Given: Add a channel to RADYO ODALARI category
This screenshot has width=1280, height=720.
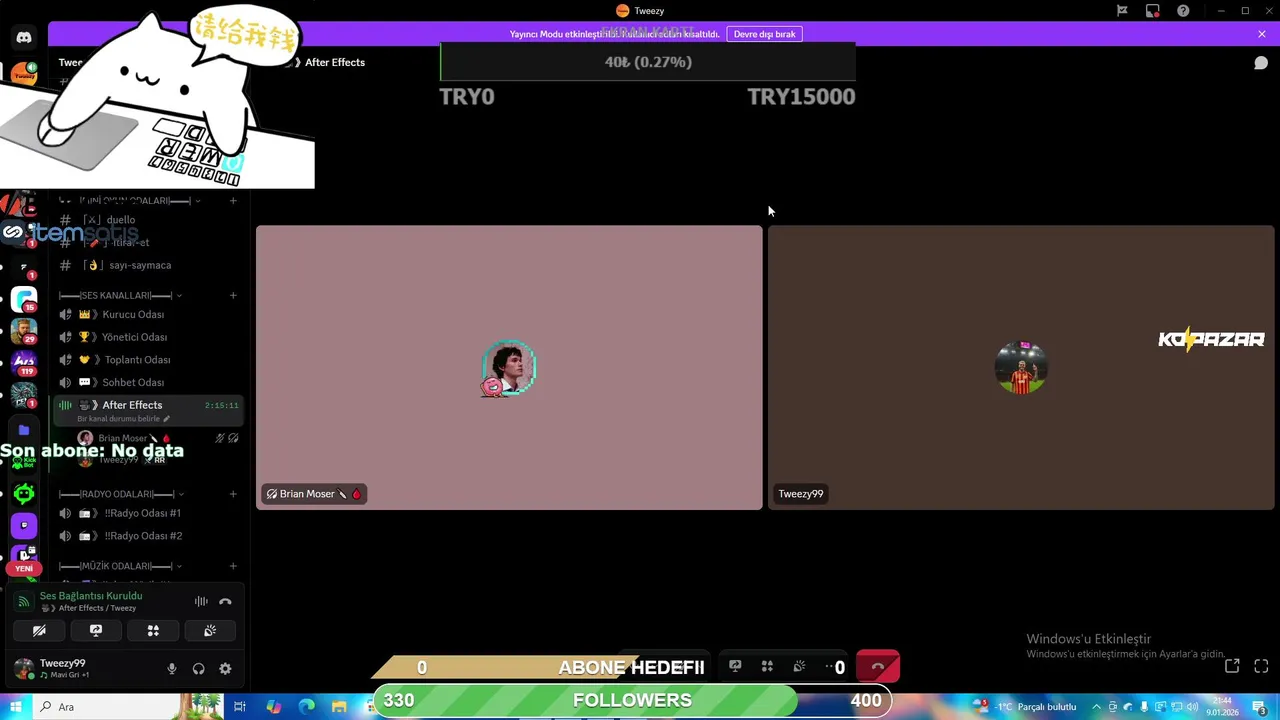Looking at the screenshot, I should (x=233, y=494).
